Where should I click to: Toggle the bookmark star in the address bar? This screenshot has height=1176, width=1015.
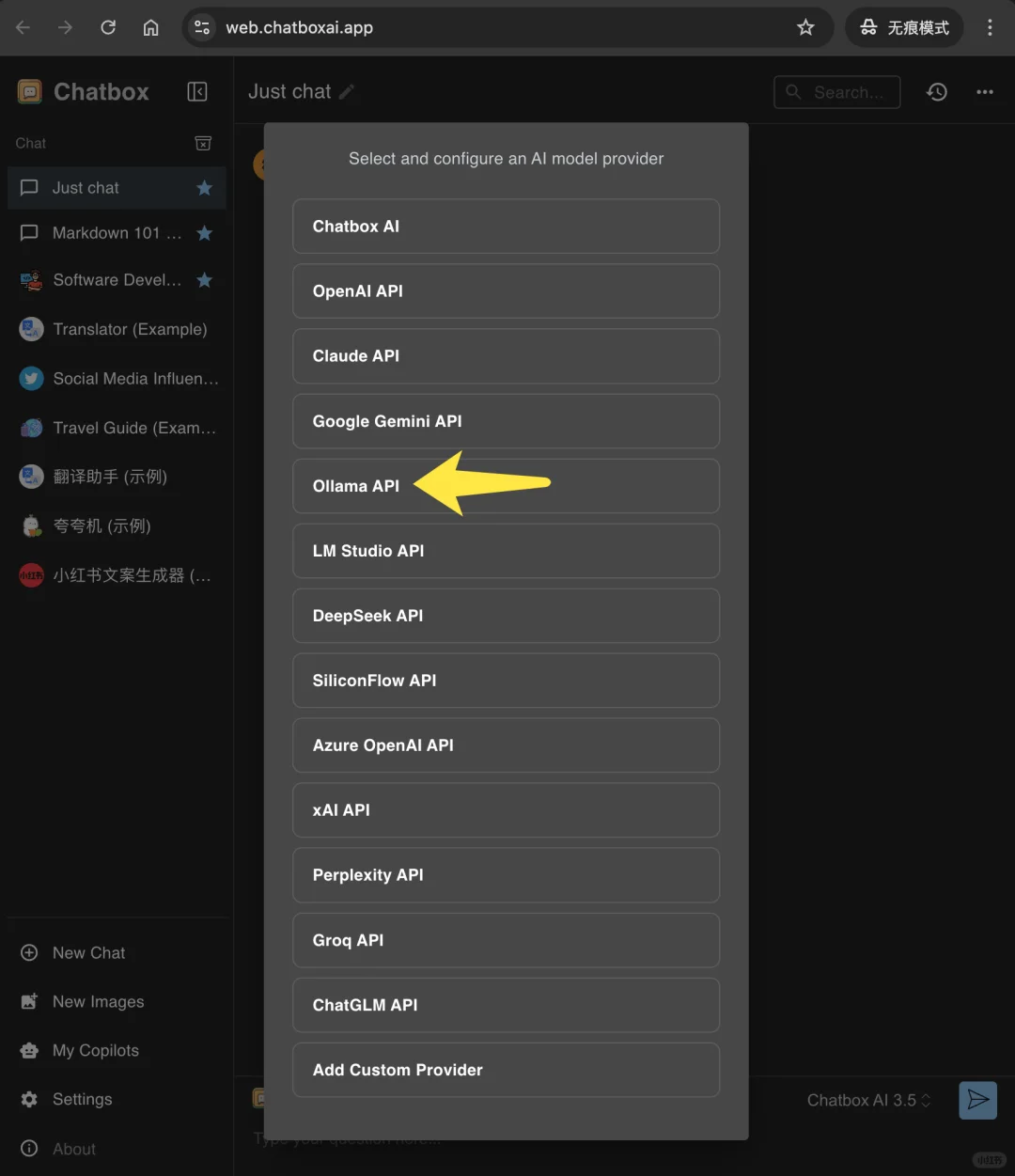[x=805, y=27]
